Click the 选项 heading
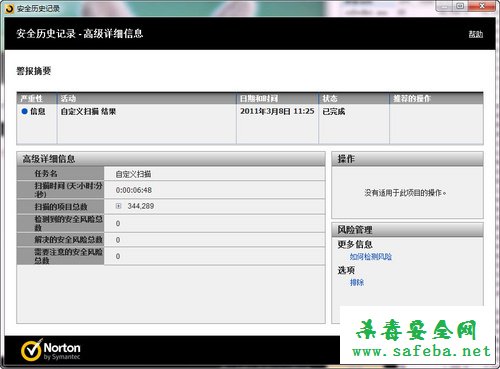Image resolution: width=500 pixels, height=369 pixels. click(346, 270)
